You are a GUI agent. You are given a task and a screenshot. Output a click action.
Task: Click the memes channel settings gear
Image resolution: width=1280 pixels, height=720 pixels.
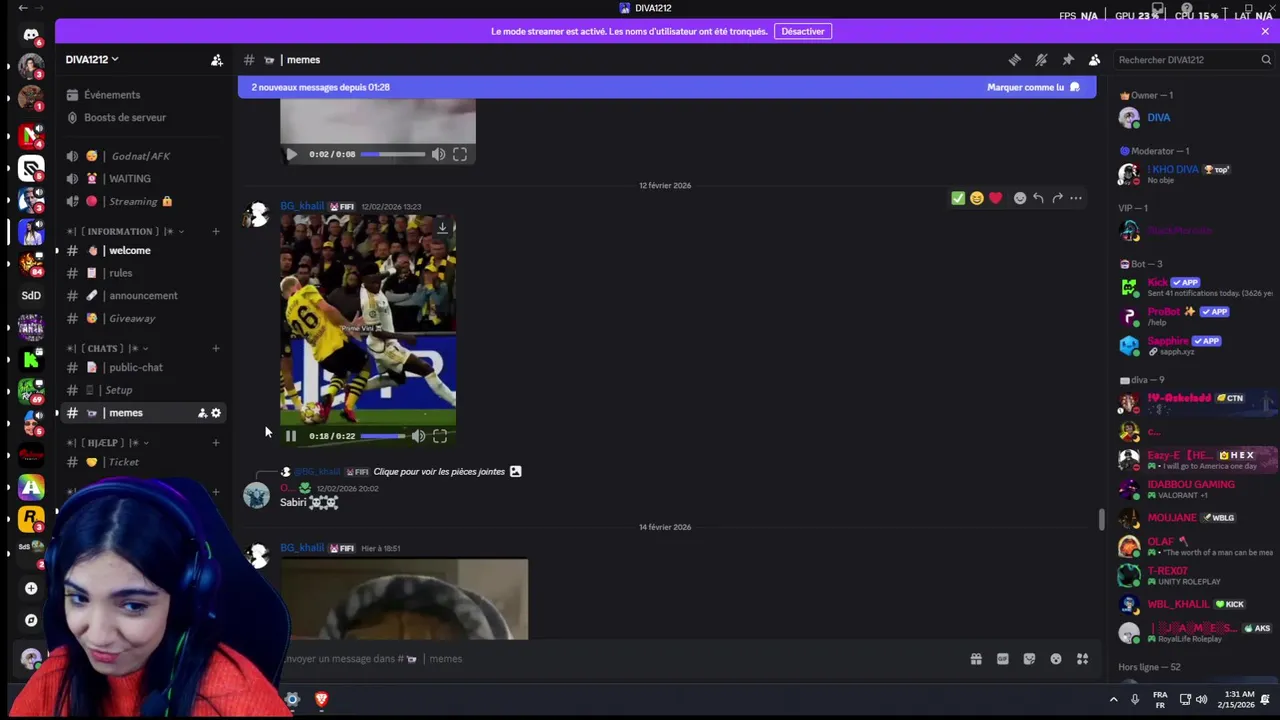click(216, 413)
